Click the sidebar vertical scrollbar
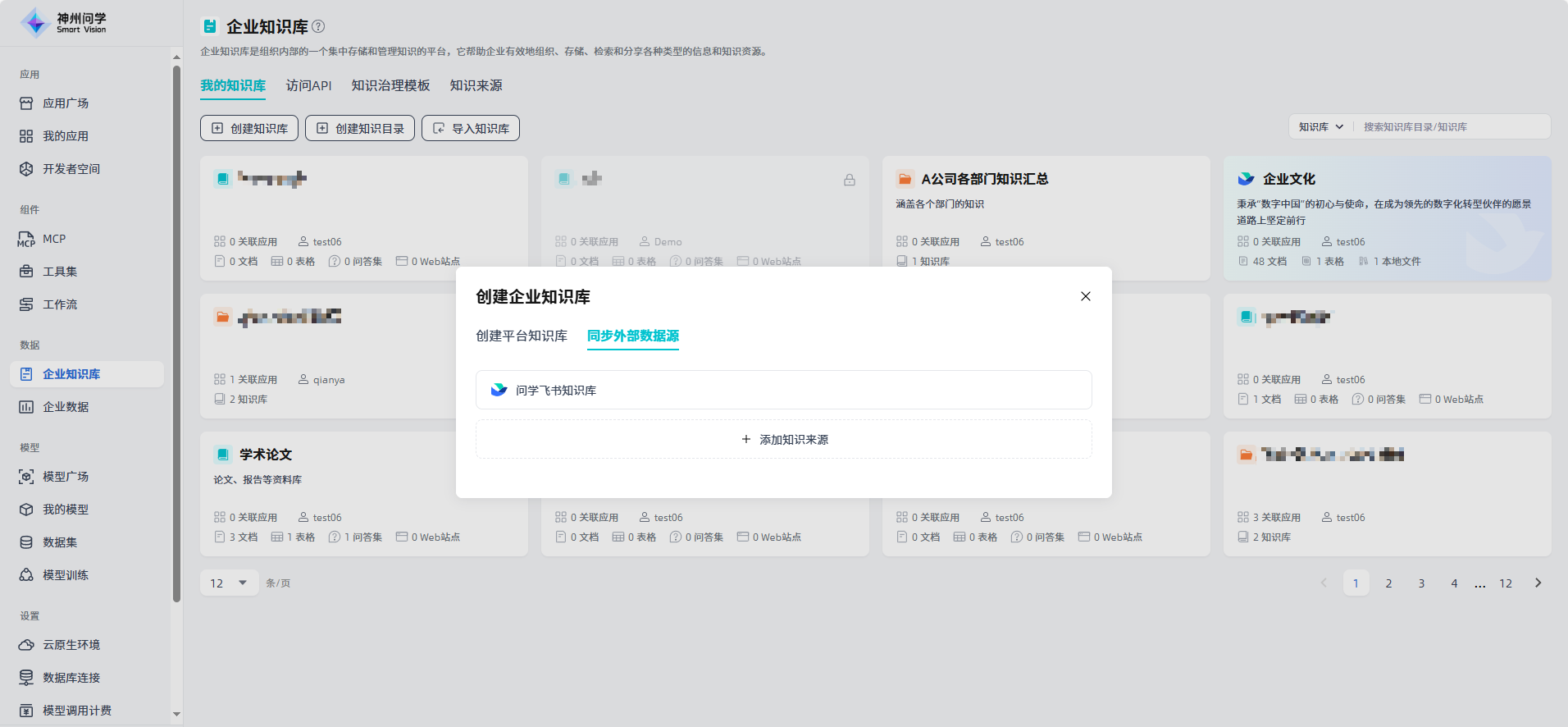The image size is (1568, 727). point(176,328)
